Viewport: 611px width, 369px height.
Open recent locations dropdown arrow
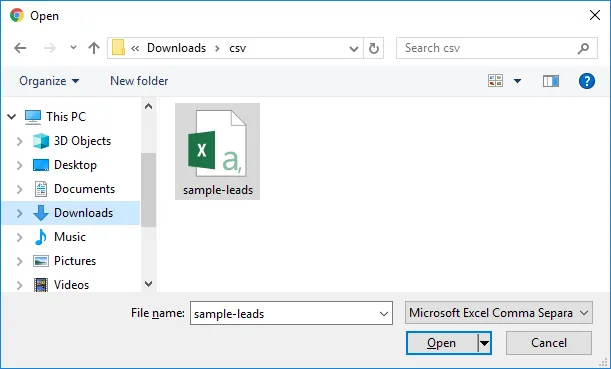click(73, 48)
